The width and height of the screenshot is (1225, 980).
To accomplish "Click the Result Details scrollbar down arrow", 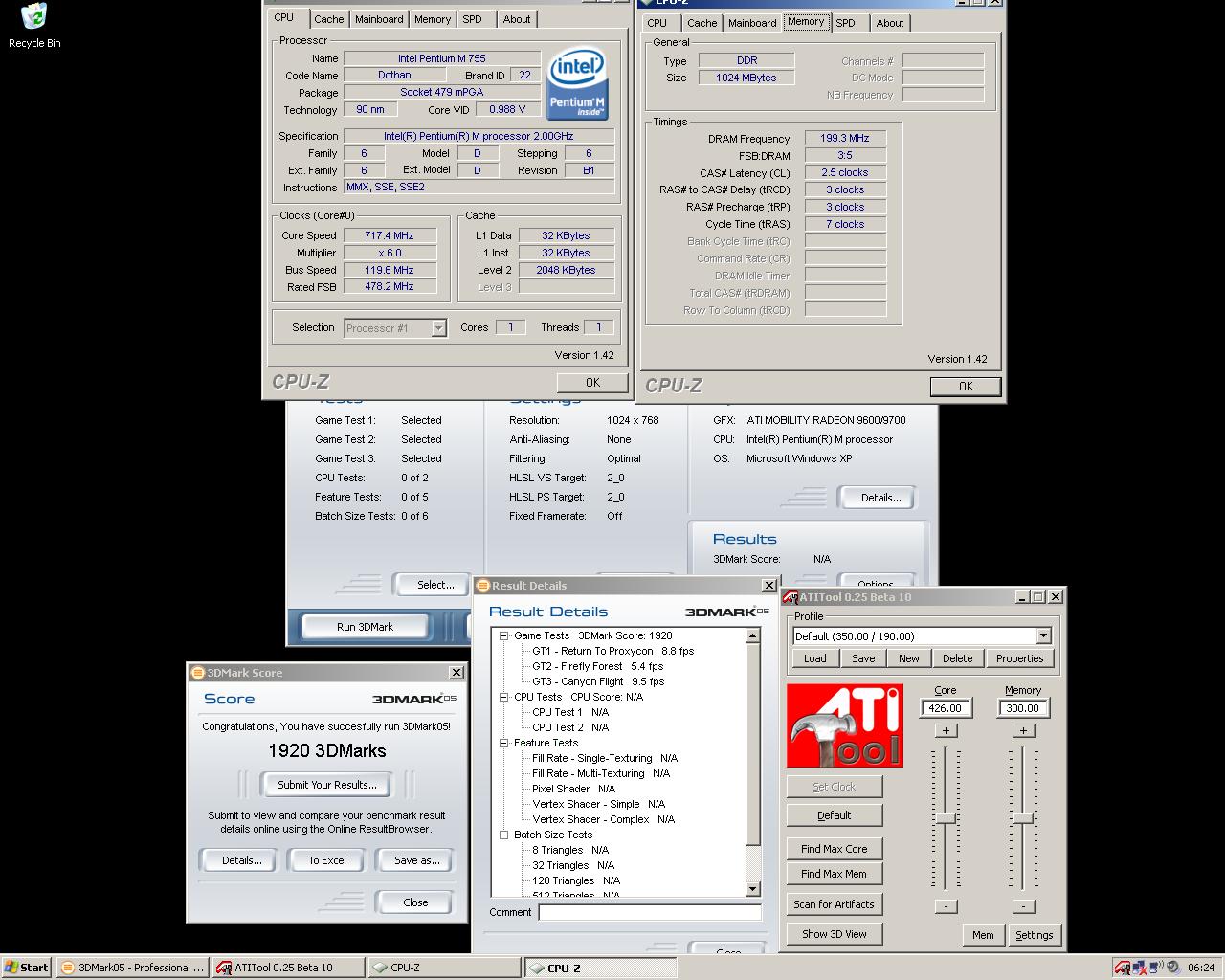I will pyautogui.click(x=752, y=889).
